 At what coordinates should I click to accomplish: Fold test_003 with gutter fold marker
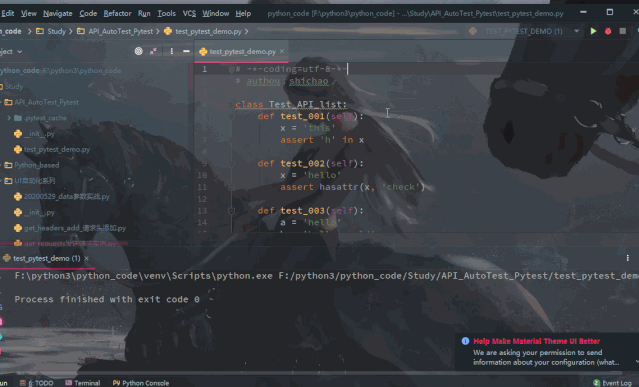[x=231, y=211]
